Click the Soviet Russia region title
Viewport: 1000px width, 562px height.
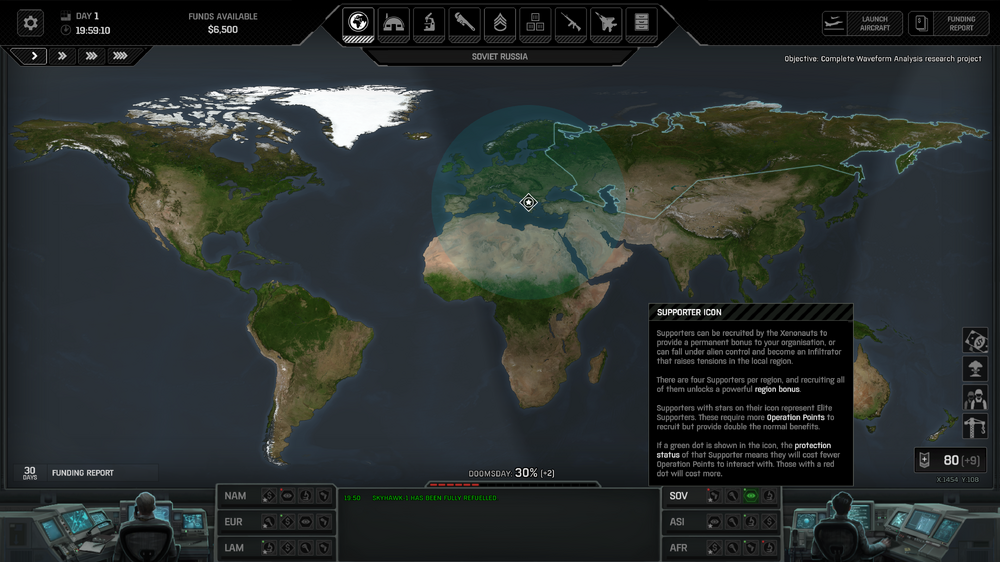(499, 57)
